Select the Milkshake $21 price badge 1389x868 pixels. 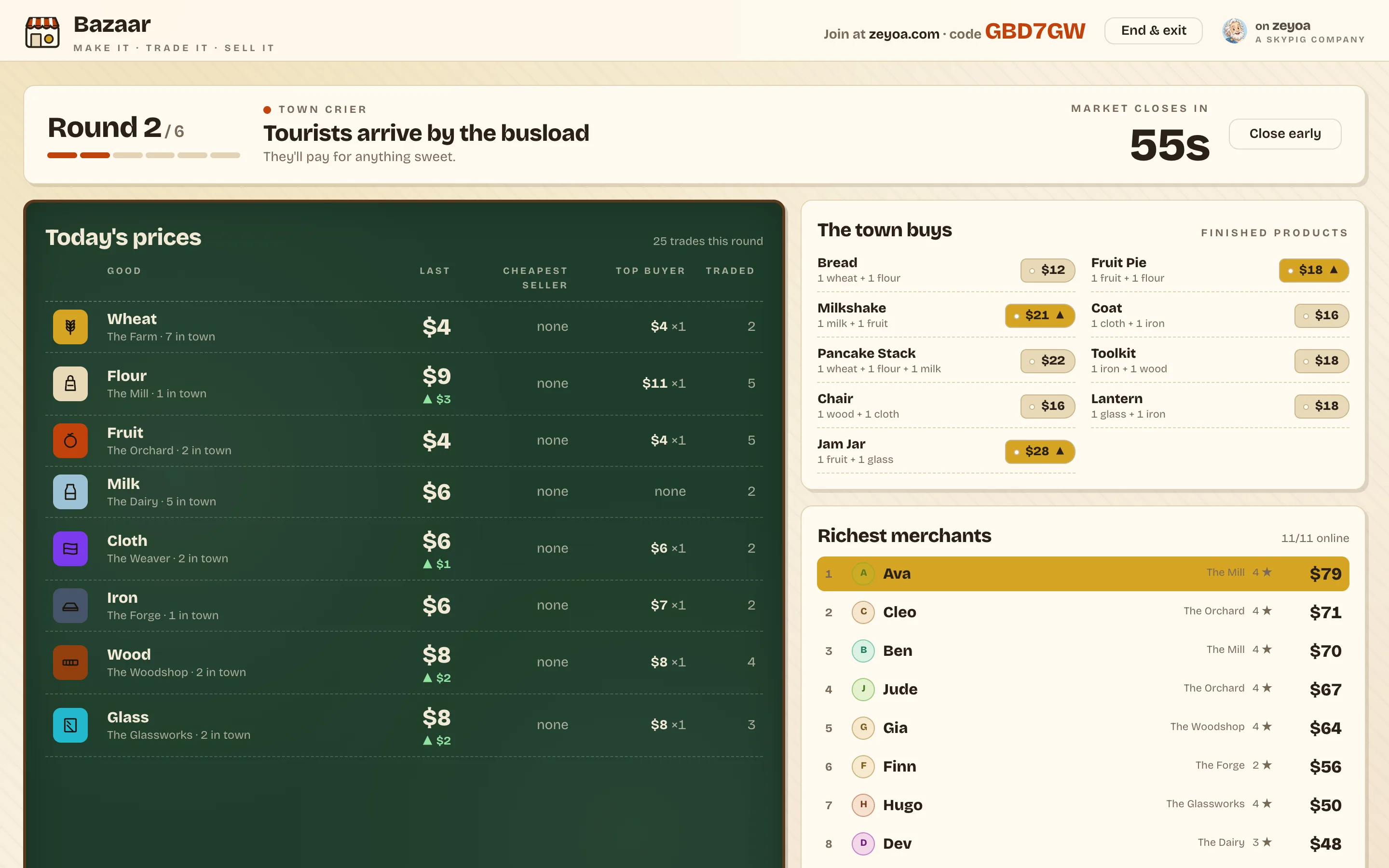tap(1039, 315)
